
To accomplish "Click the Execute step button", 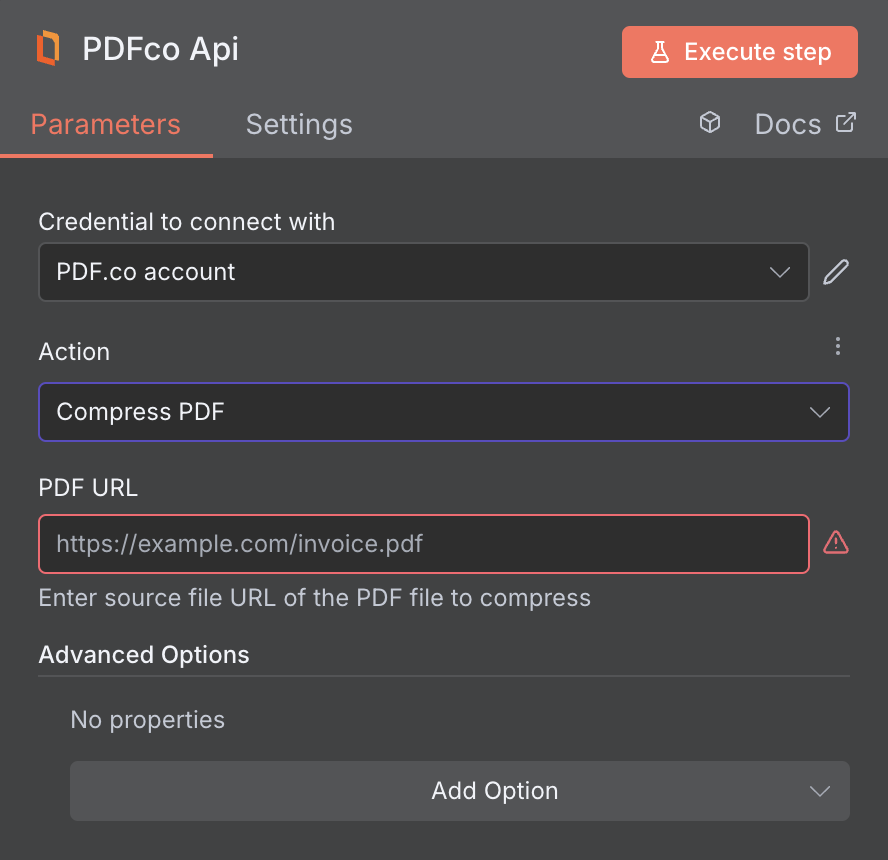I will pos(740,51).
